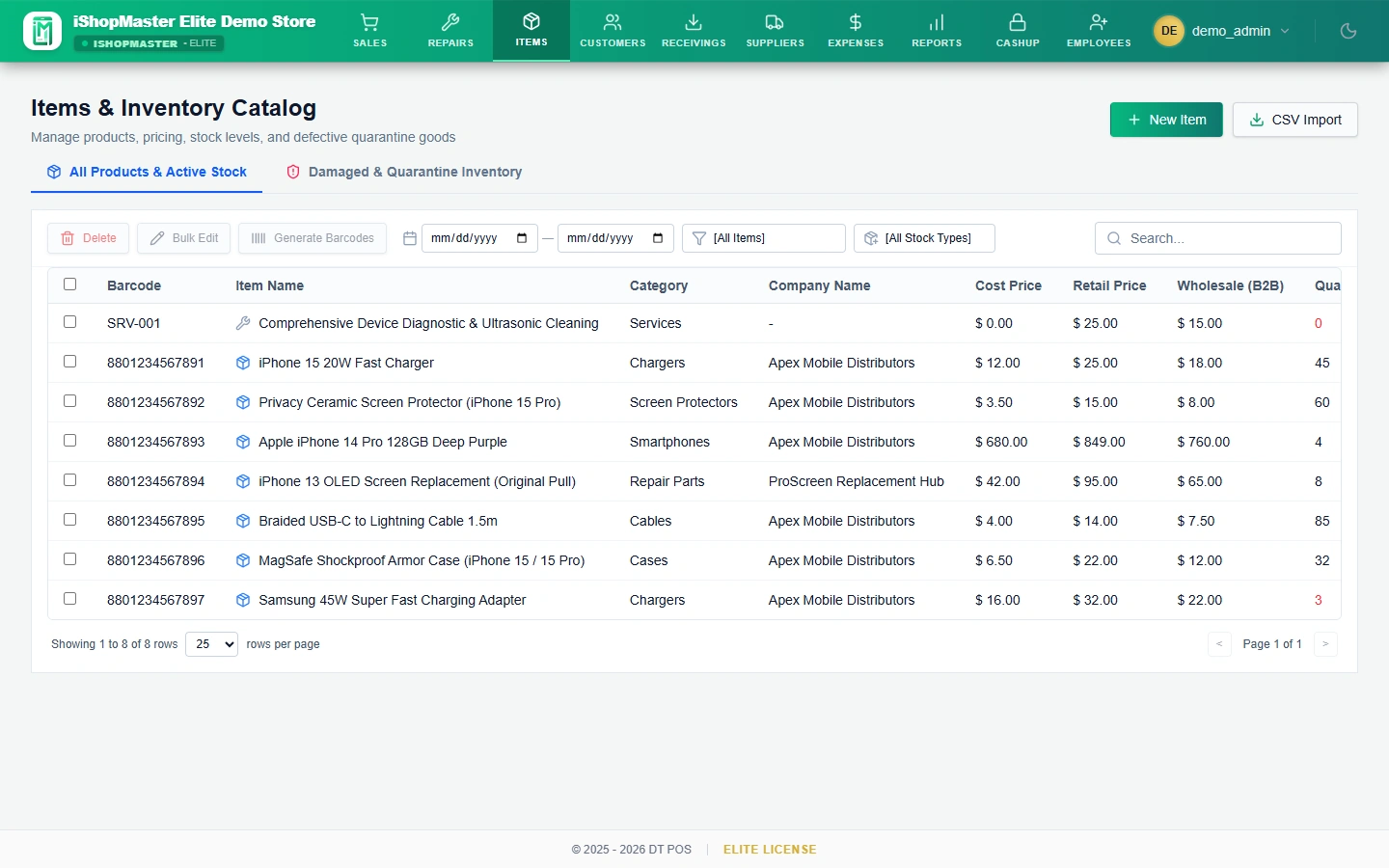The image size is (1389, 868).
Task: Open Customers section icon
Action: (613, 22)
